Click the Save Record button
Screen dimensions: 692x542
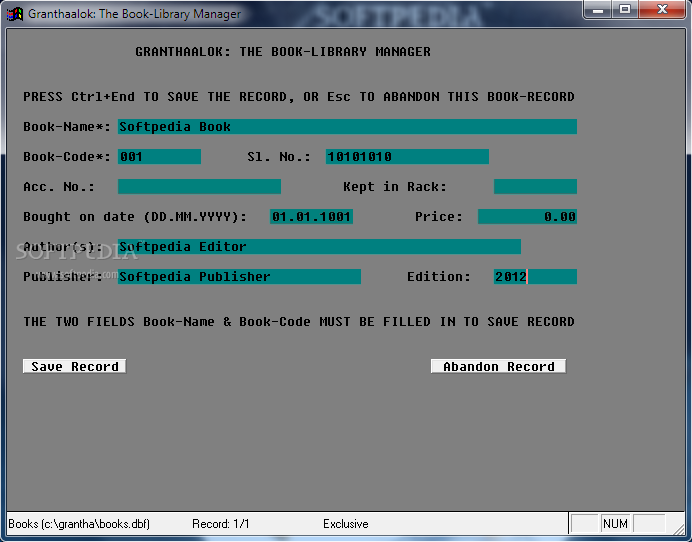[75, 366]
